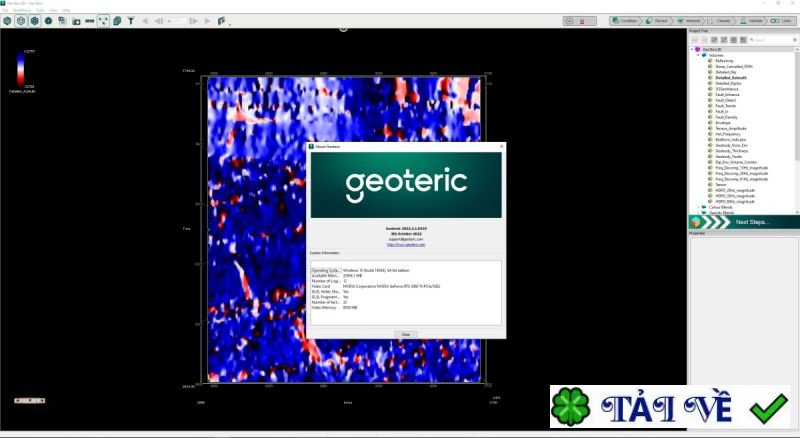This screenshot has height=438, width=800.
Task: Click the Next Steps banner
Action: pos(744,222)
